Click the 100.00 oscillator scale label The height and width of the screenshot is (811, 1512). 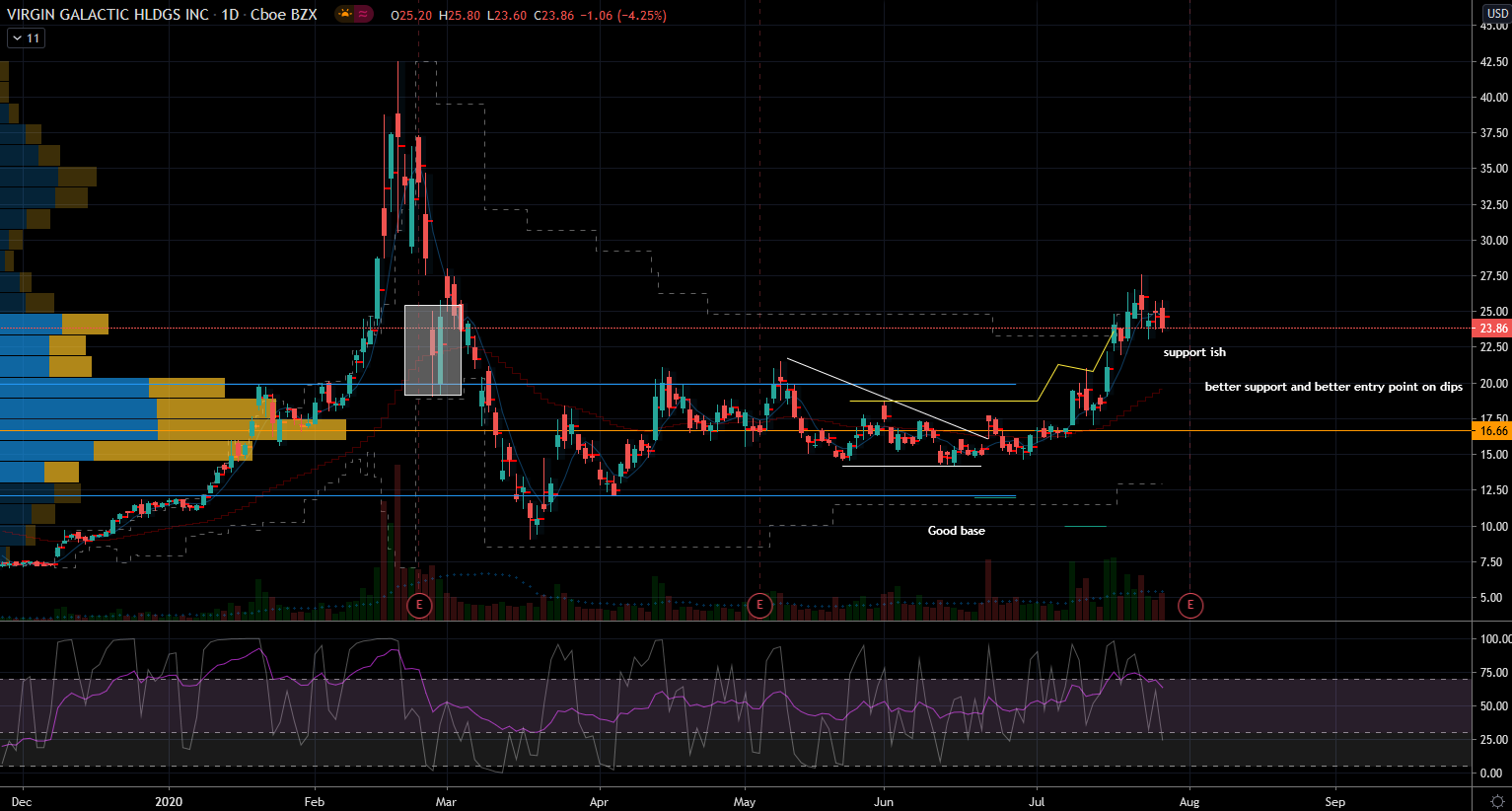tap(1494, 639)
